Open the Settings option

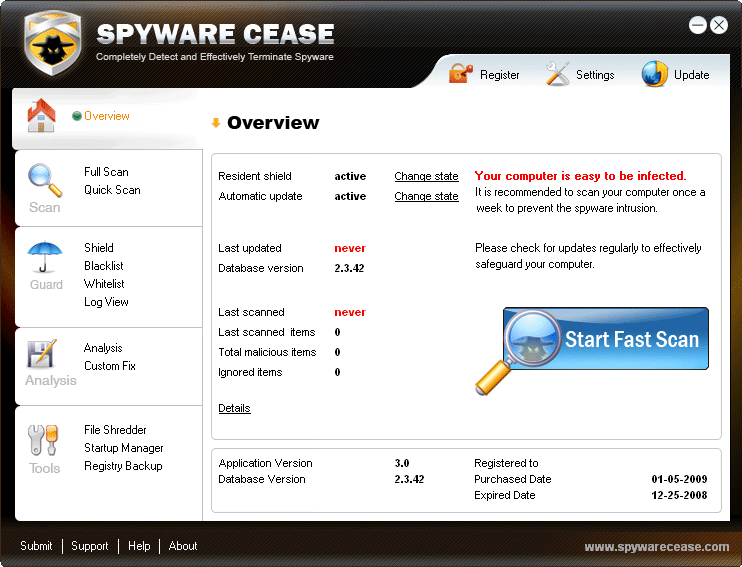pos(595,75)
